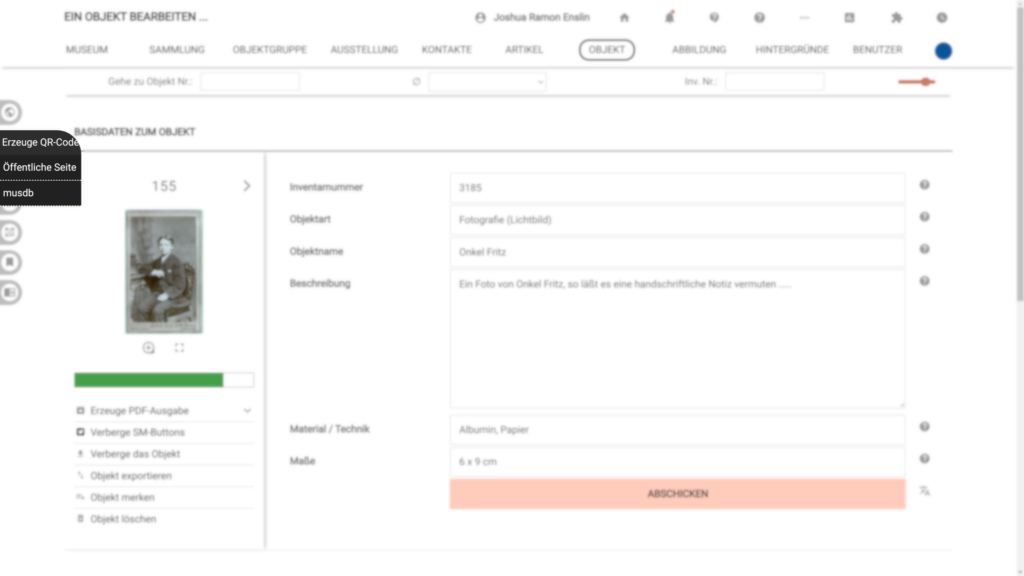1024x576 pixels.
Task: Select the OBJEKT menu item
Action: (x=607, y=50)
